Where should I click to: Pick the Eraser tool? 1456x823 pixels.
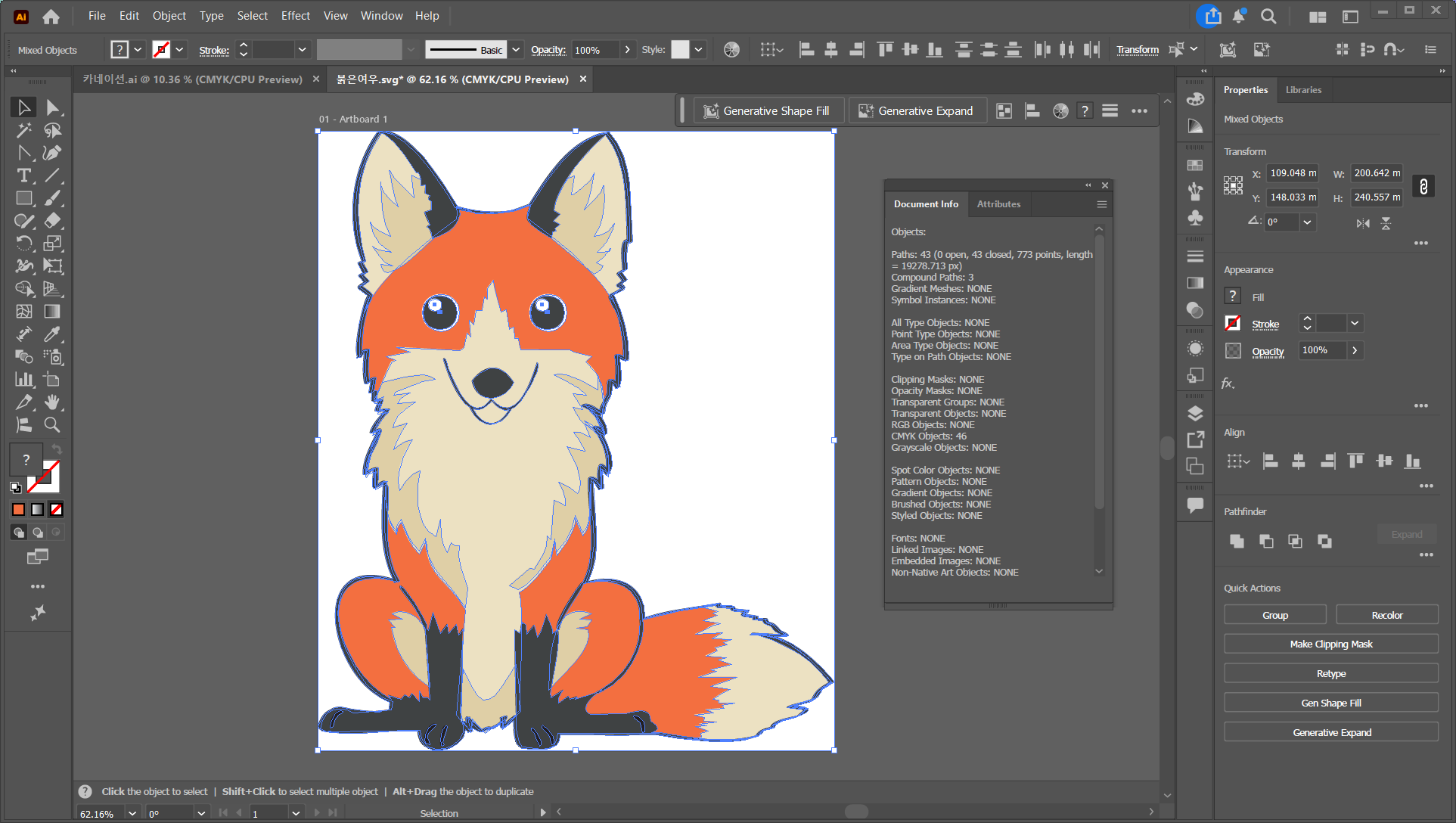tap(52, 221)
